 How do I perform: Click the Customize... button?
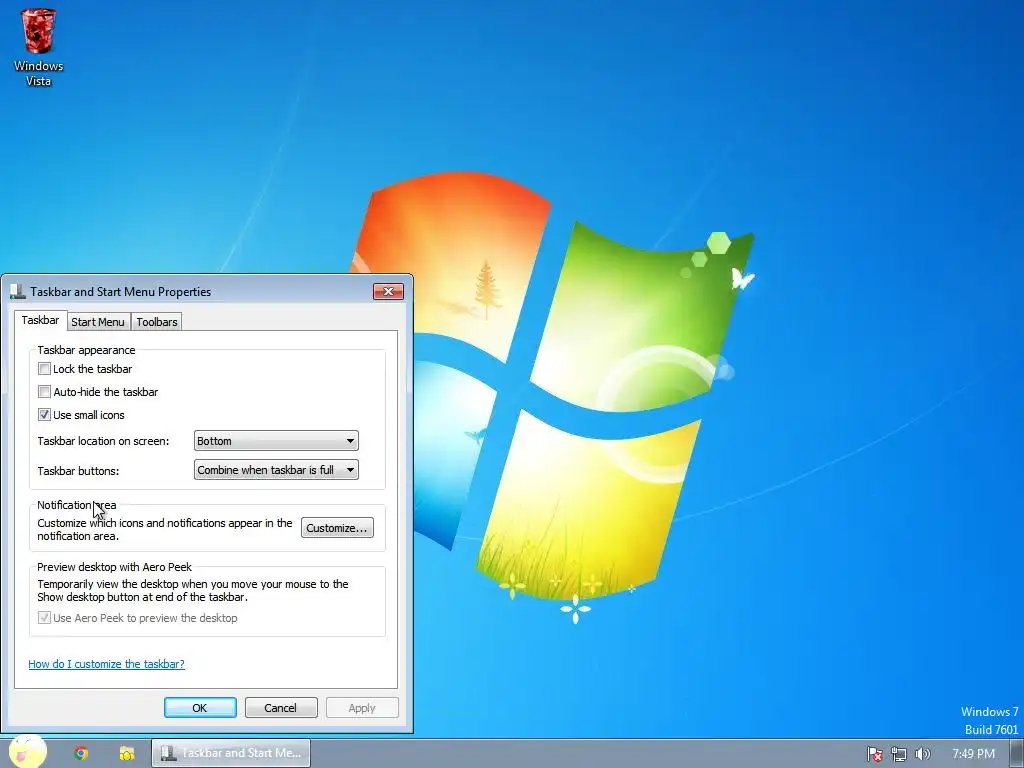pos(337,528)
